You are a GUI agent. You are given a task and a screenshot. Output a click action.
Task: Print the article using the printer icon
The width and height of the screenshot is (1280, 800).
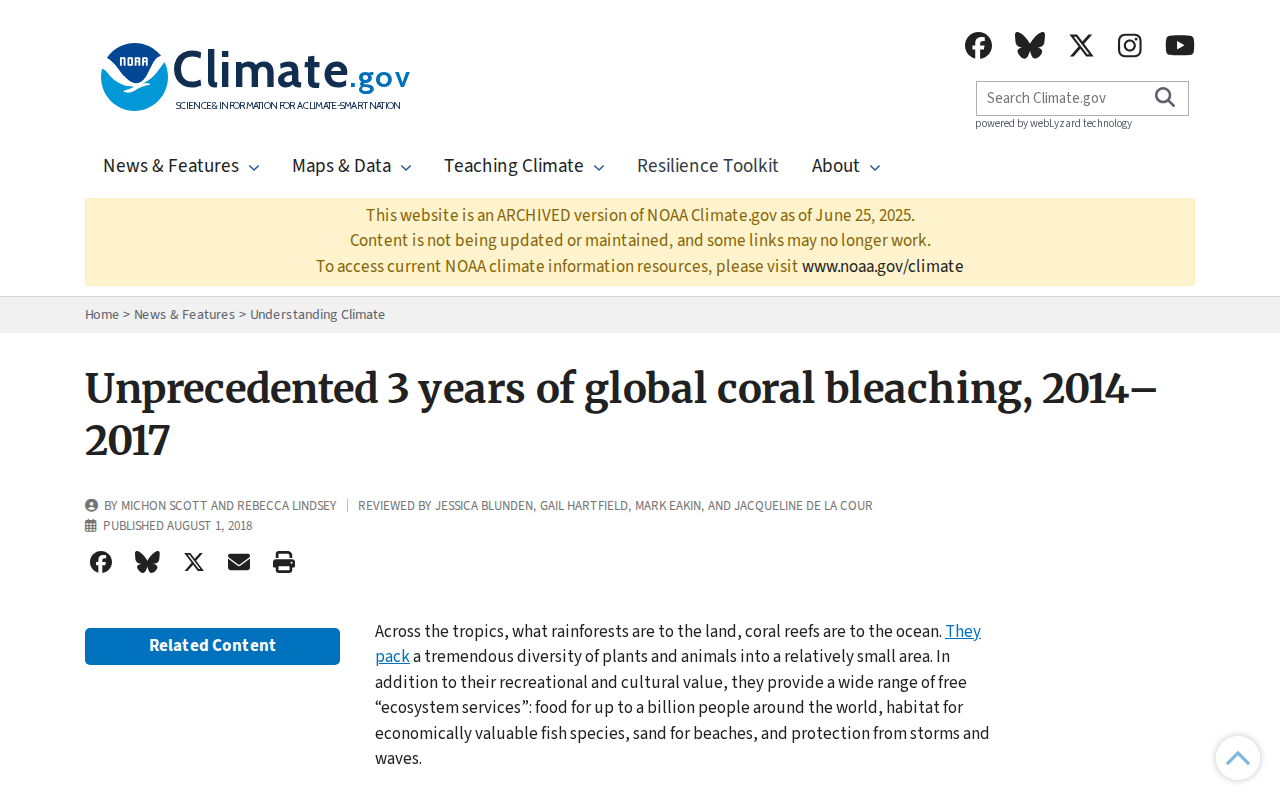coord(284,562)
